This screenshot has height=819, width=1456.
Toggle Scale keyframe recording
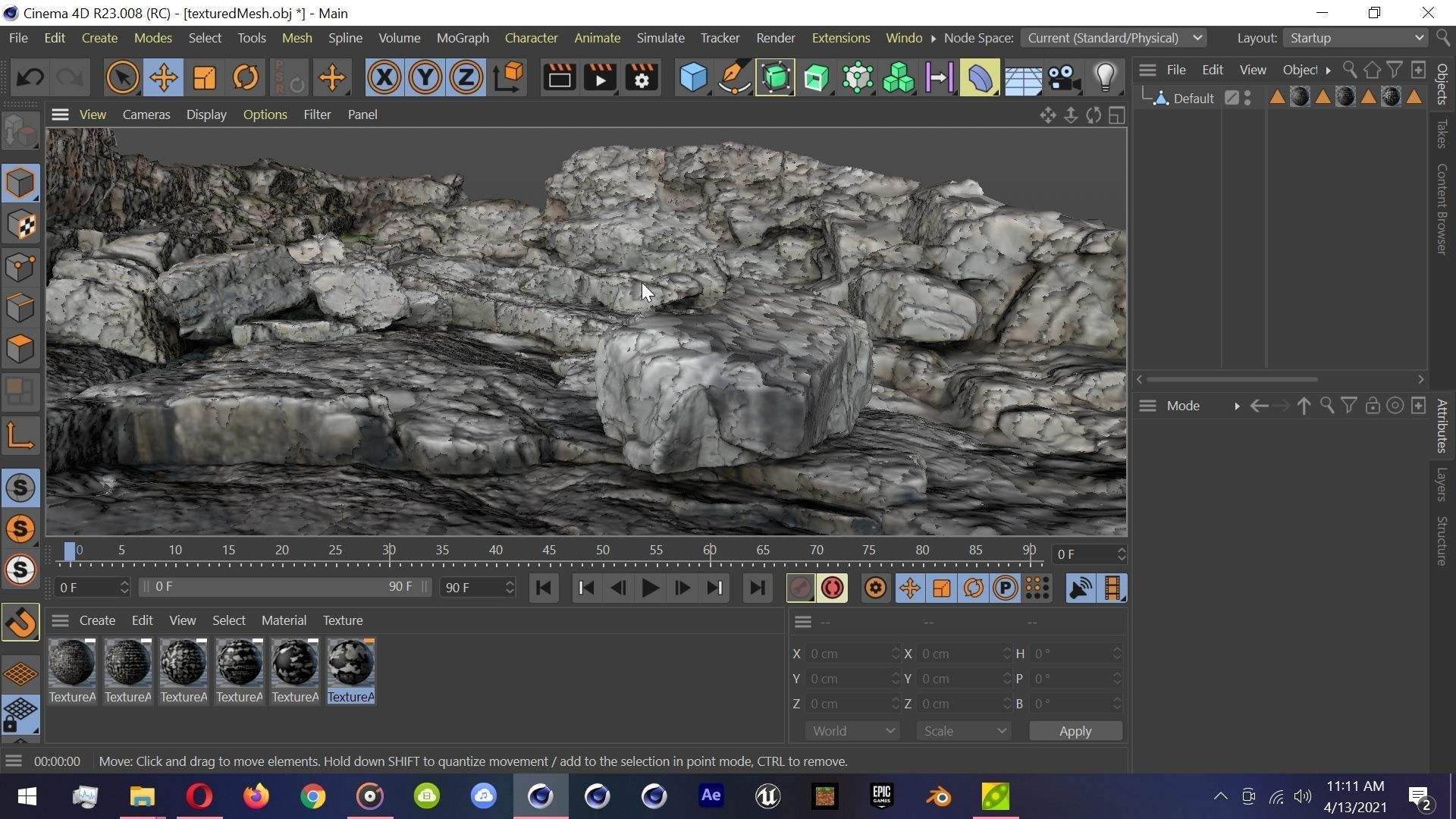click(941, 588)
